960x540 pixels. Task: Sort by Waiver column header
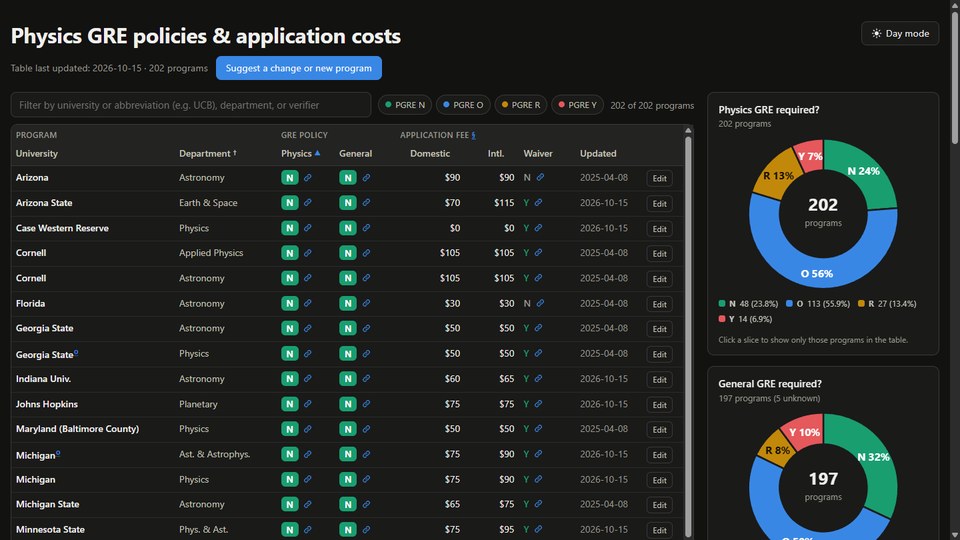(538, 153)
